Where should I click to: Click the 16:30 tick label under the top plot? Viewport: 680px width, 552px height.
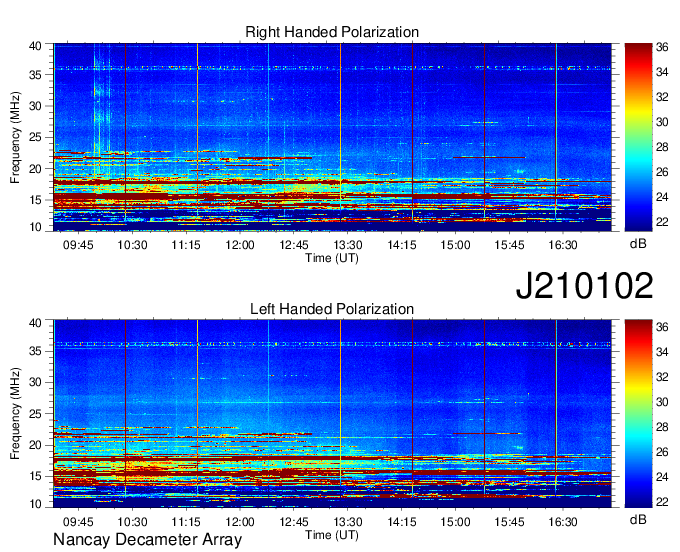[x=563, y=245]
